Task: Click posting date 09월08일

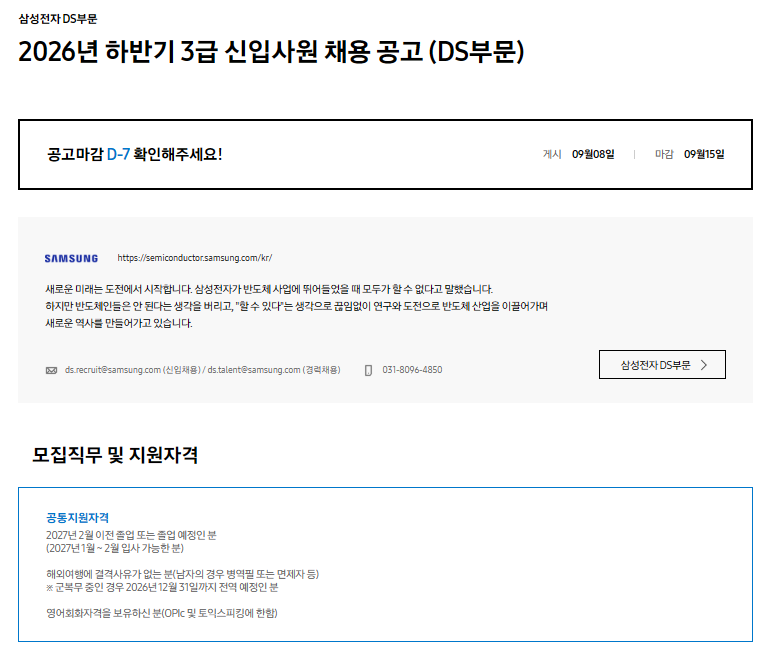Action: point(593,155)
